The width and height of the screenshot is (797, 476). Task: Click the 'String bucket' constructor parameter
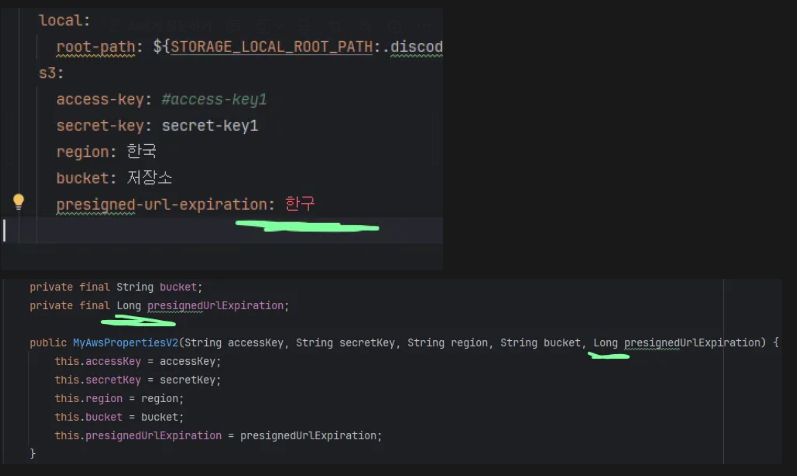click(x=540, y=343)
